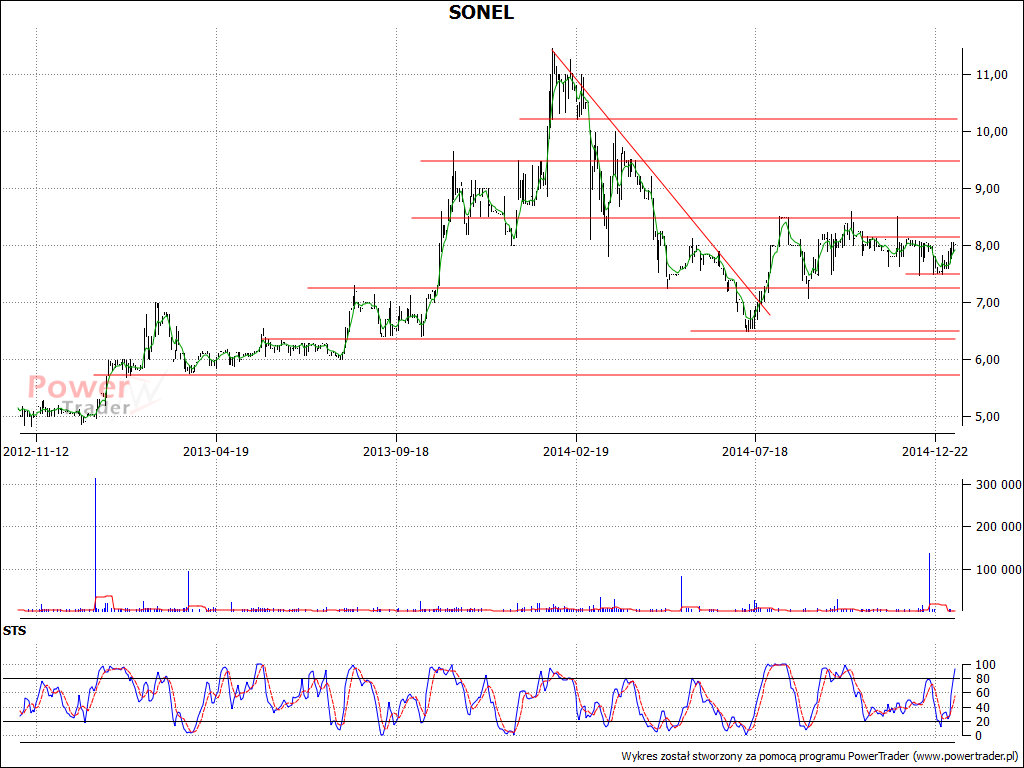Select the 40 level on STS scale
The width and height of the screenshot is (1024, 768).
(x=984, y=708)
